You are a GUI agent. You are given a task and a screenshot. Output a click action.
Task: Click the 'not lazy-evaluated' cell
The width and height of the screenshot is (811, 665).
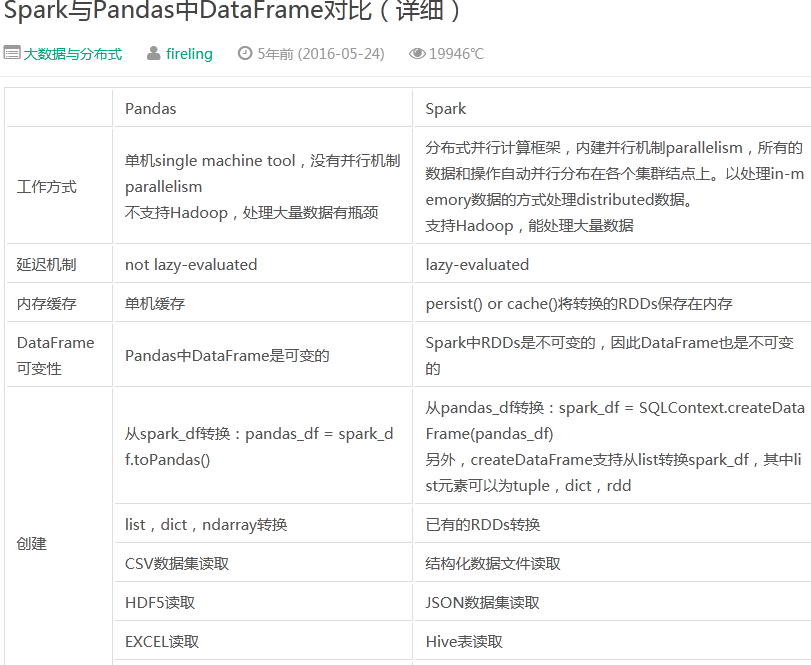point(263,264)
